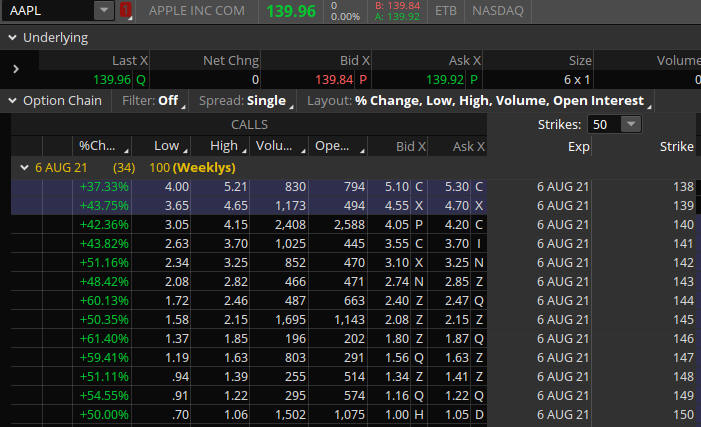Screen dimensions: 701x427
Task: Click the red alert icon beside the symbol box
Action: coord(126,11)
